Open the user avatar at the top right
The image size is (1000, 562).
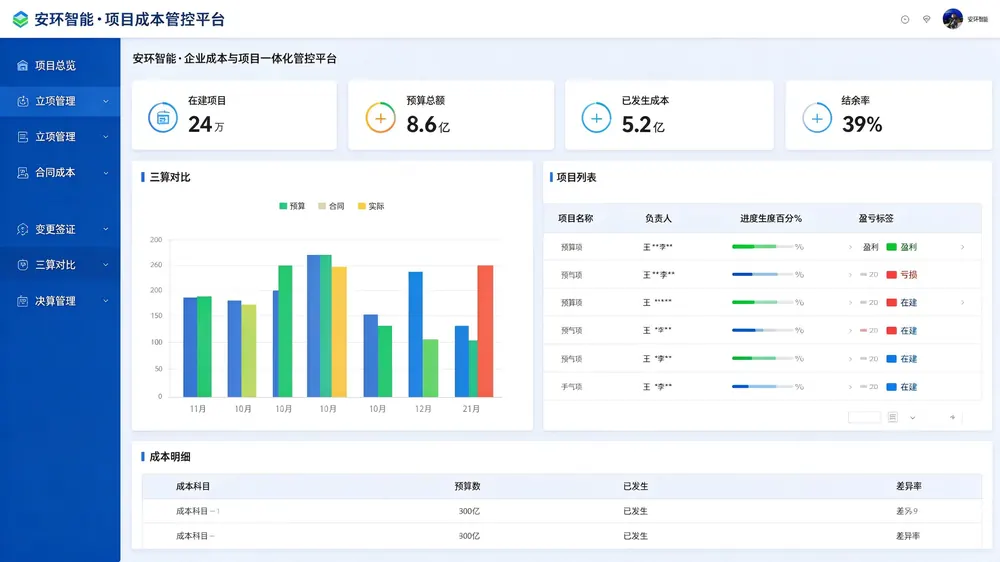(952, 19)
